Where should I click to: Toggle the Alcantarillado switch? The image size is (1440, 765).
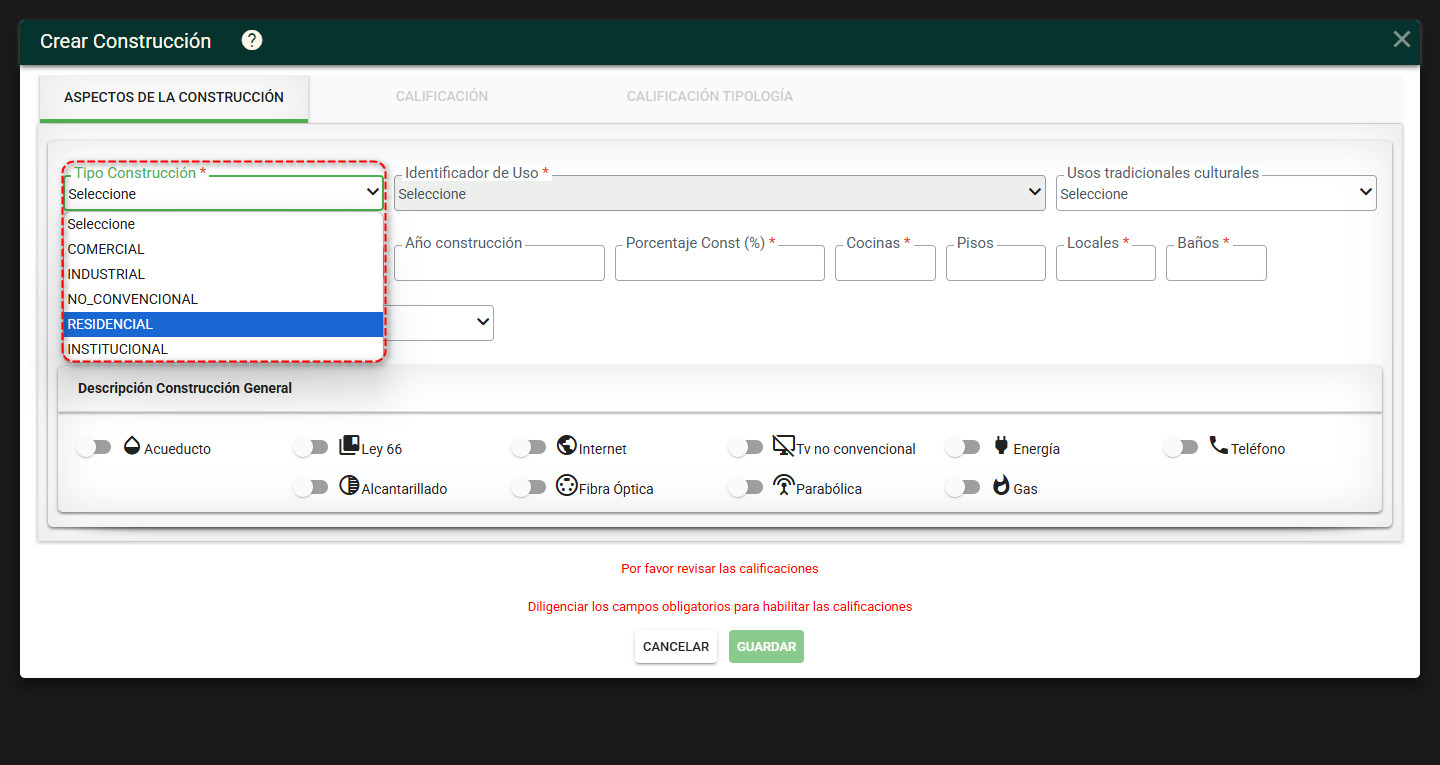[311, 488]
